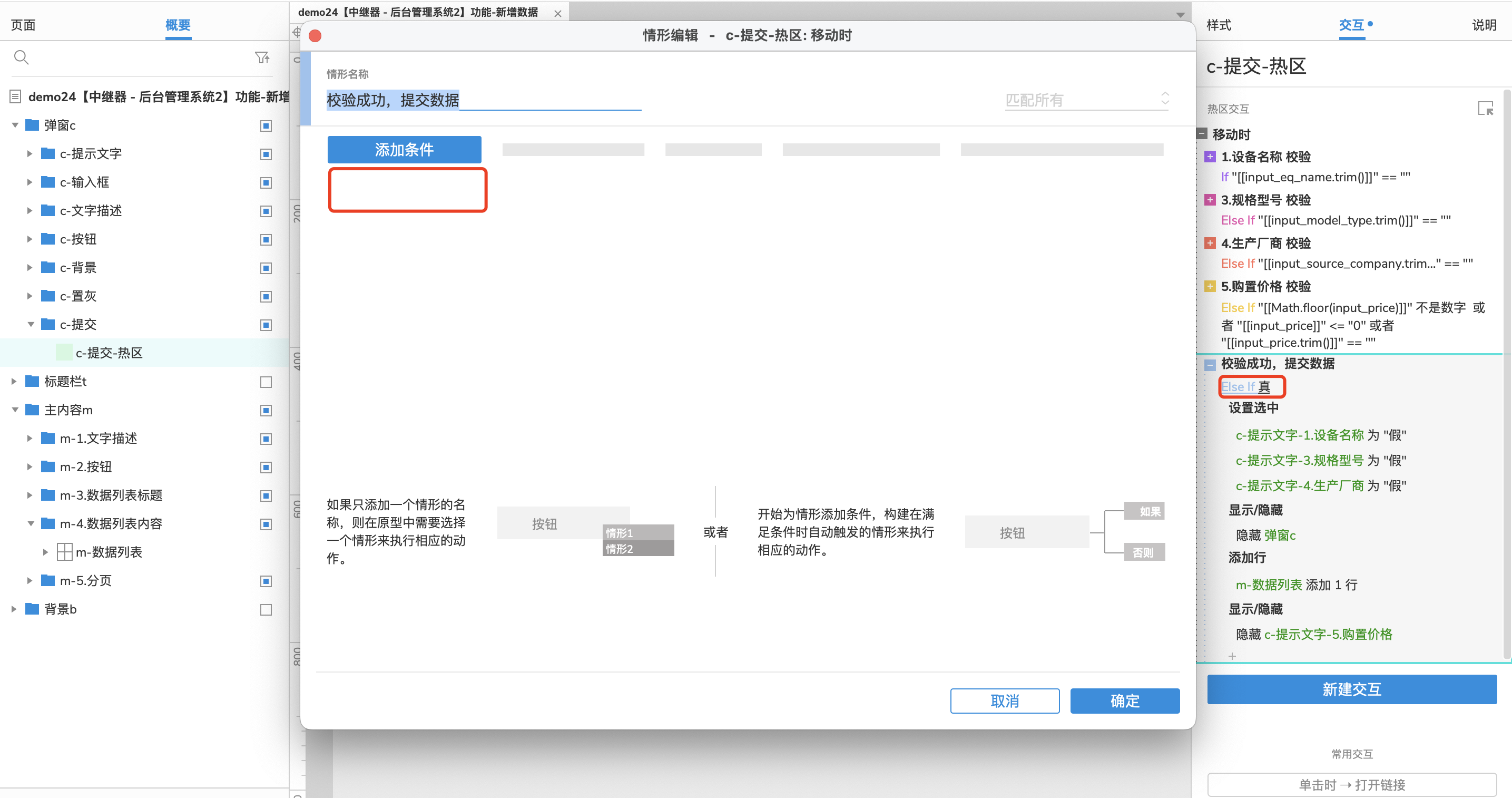
Task: Switch to the 样式 tab
Action: tap(1219, 25)
